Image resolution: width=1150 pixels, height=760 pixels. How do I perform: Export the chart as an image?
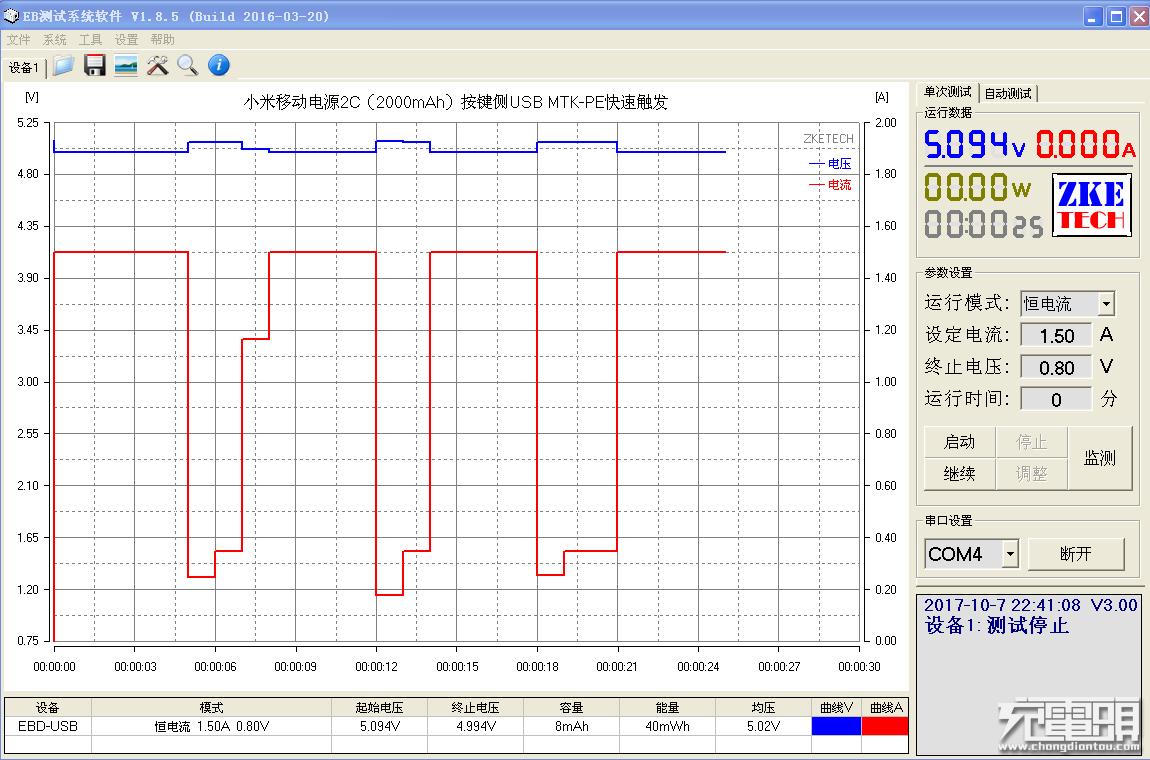pos(125,64)
